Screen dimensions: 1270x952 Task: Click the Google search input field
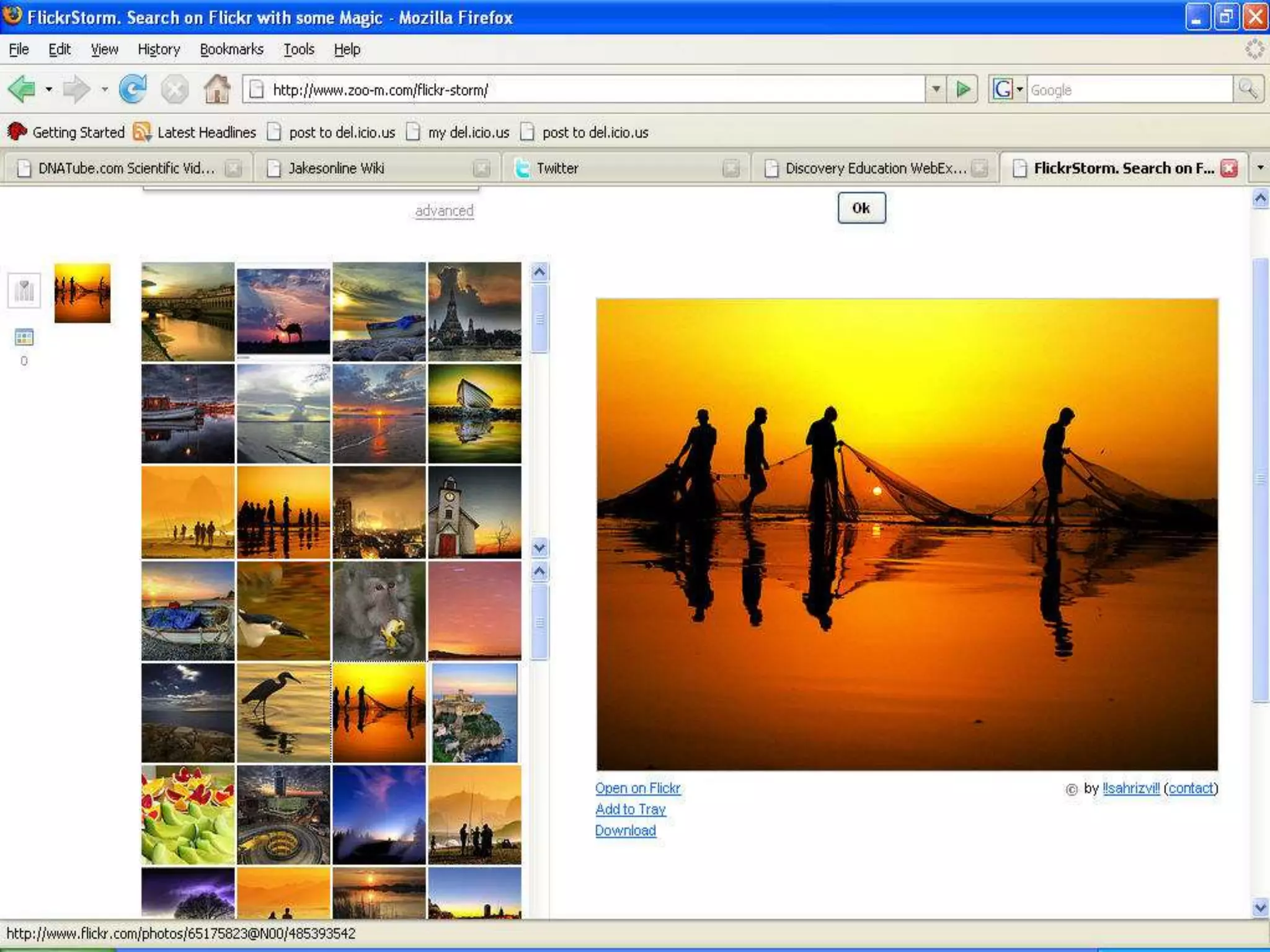click(1129, 90)
